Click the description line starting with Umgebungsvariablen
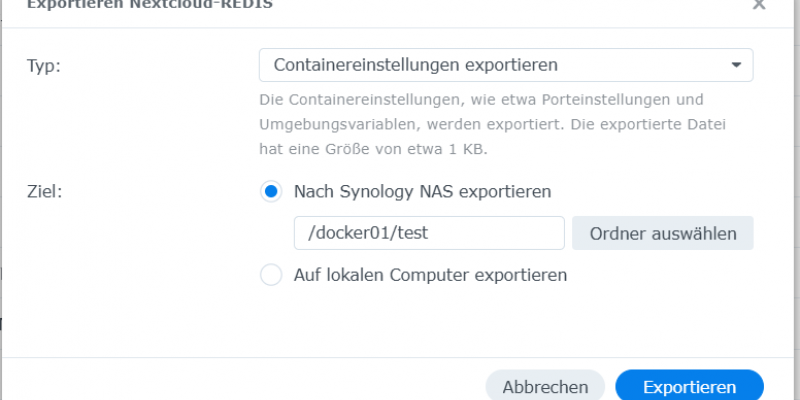The width and height of the screenshot is (800, 400). [491, 125]
